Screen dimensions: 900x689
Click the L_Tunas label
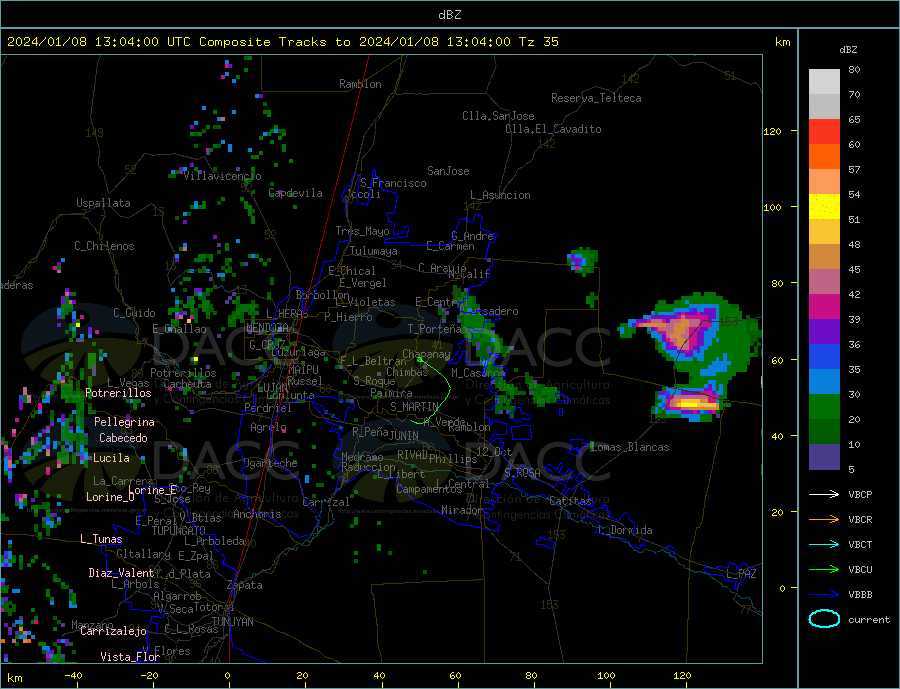click(101, 539)
